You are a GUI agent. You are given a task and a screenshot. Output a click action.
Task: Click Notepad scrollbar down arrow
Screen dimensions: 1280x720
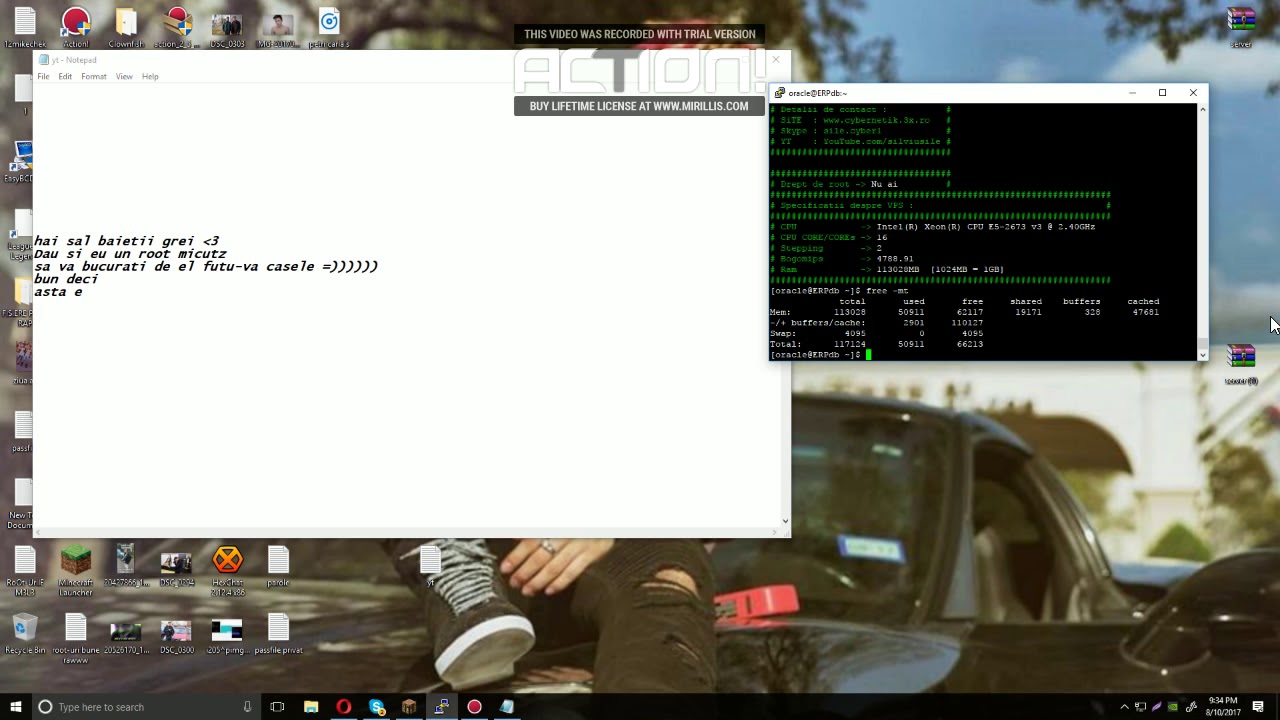point(785,521)
